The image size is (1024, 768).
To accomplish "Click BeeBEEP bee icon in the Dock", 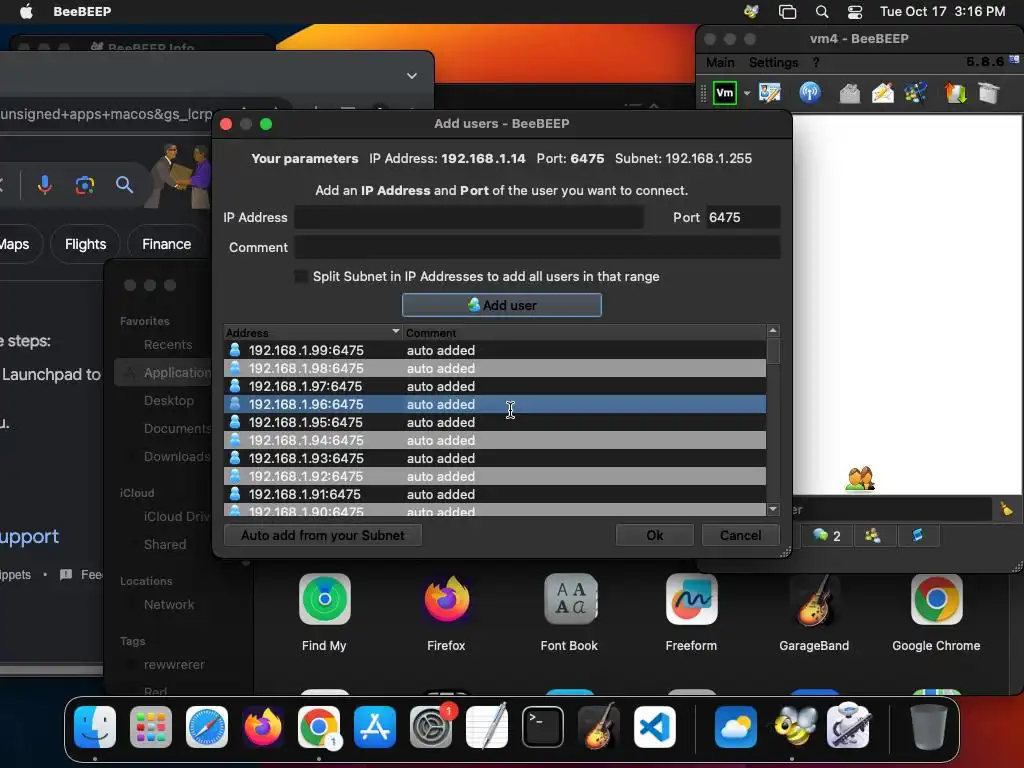I will [x=795, y=726].
